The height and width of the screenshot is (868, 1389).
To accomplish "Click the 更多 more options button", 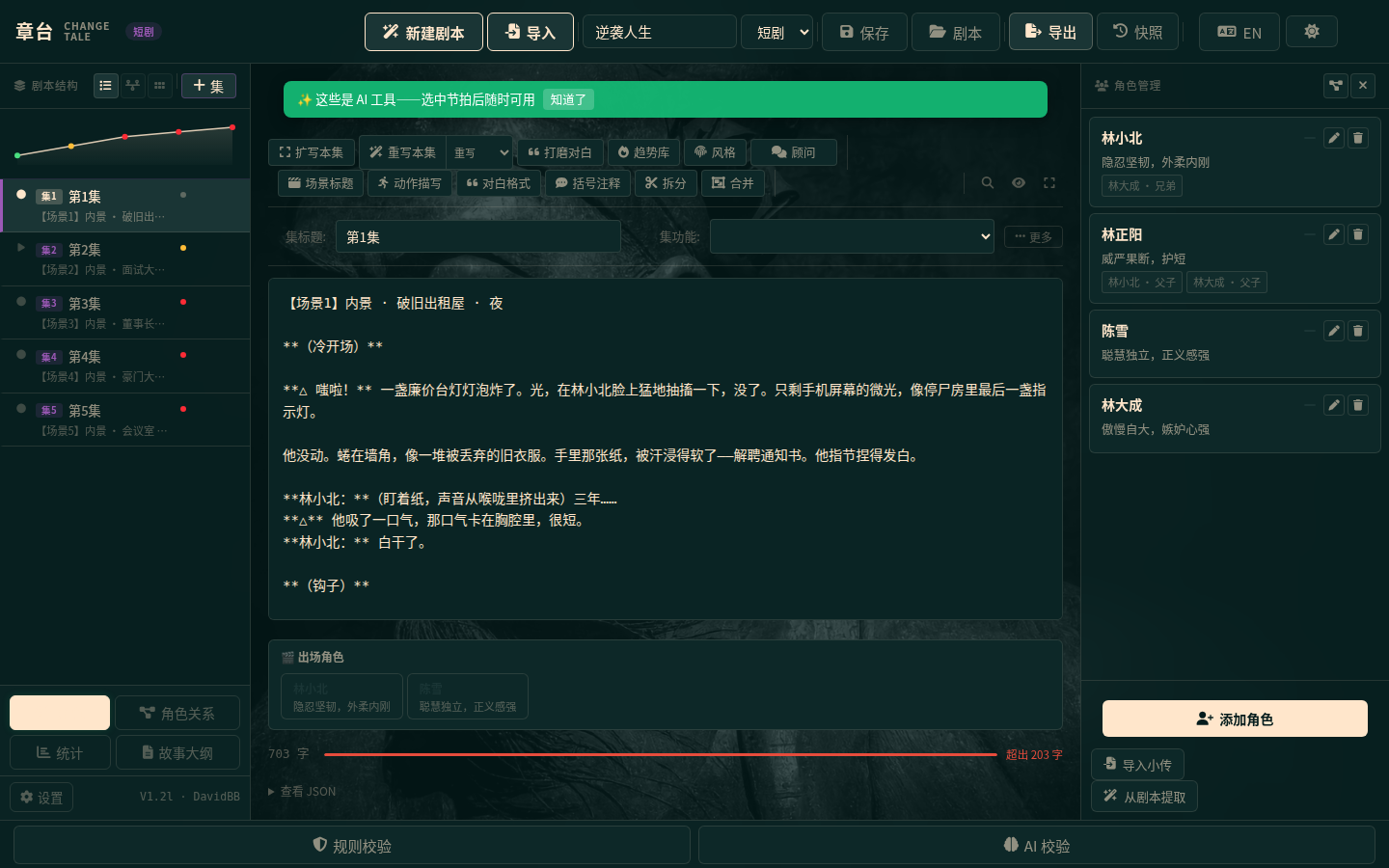I will point(1033,236).
